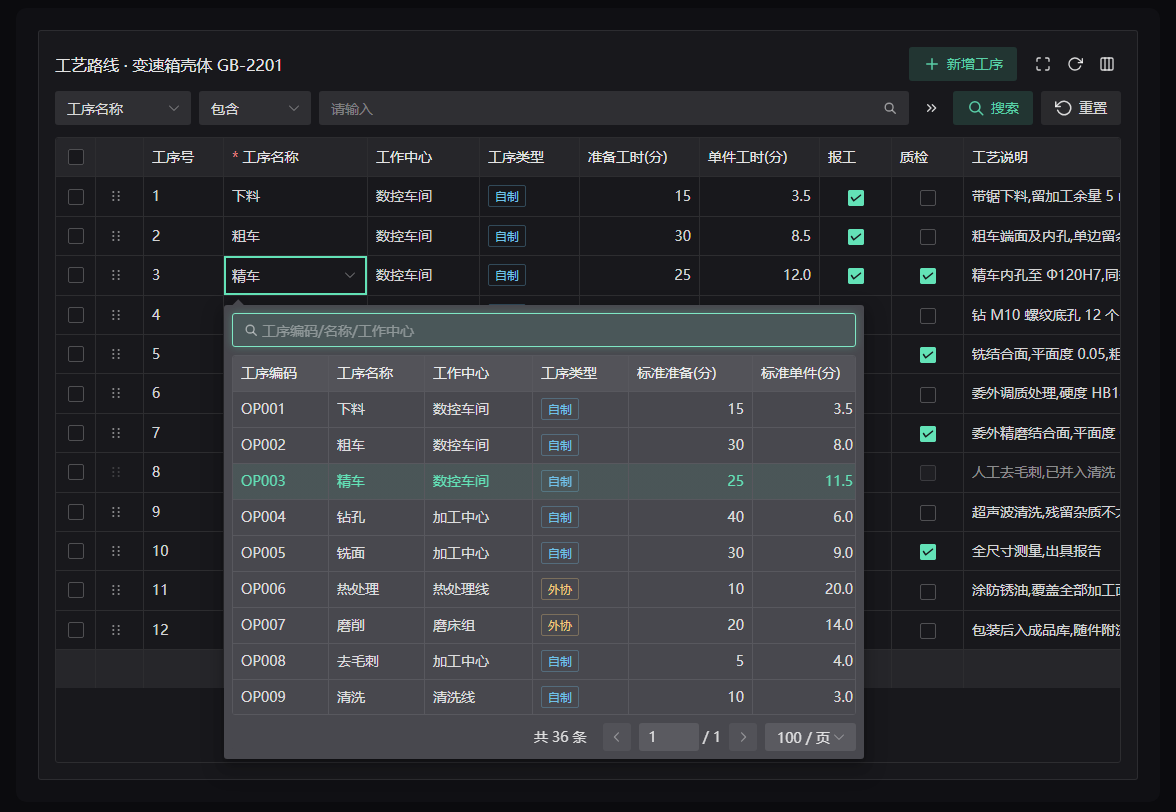Open the column settings icon
Image resolution: width=1176 pixels, height=812 pixels.
click(x=1107, y=64)
